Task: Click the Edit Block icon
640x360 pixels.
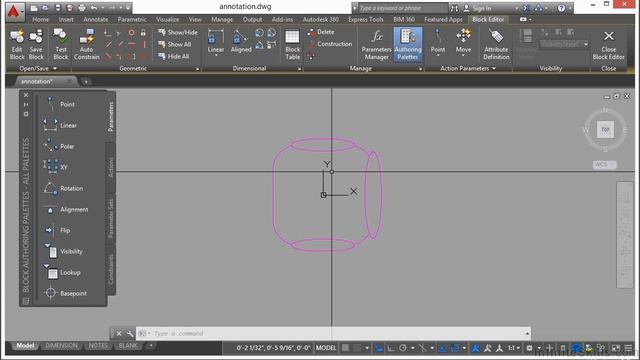Action: click(x=17, y=44)
